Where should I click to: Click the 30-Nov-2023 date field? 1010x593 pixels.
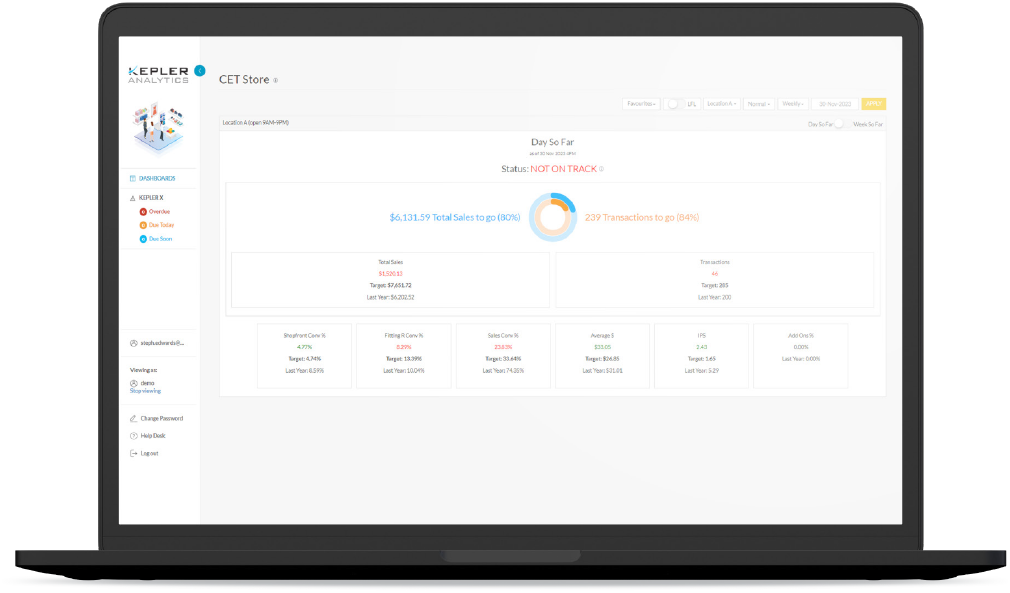(x=836, y=103)
